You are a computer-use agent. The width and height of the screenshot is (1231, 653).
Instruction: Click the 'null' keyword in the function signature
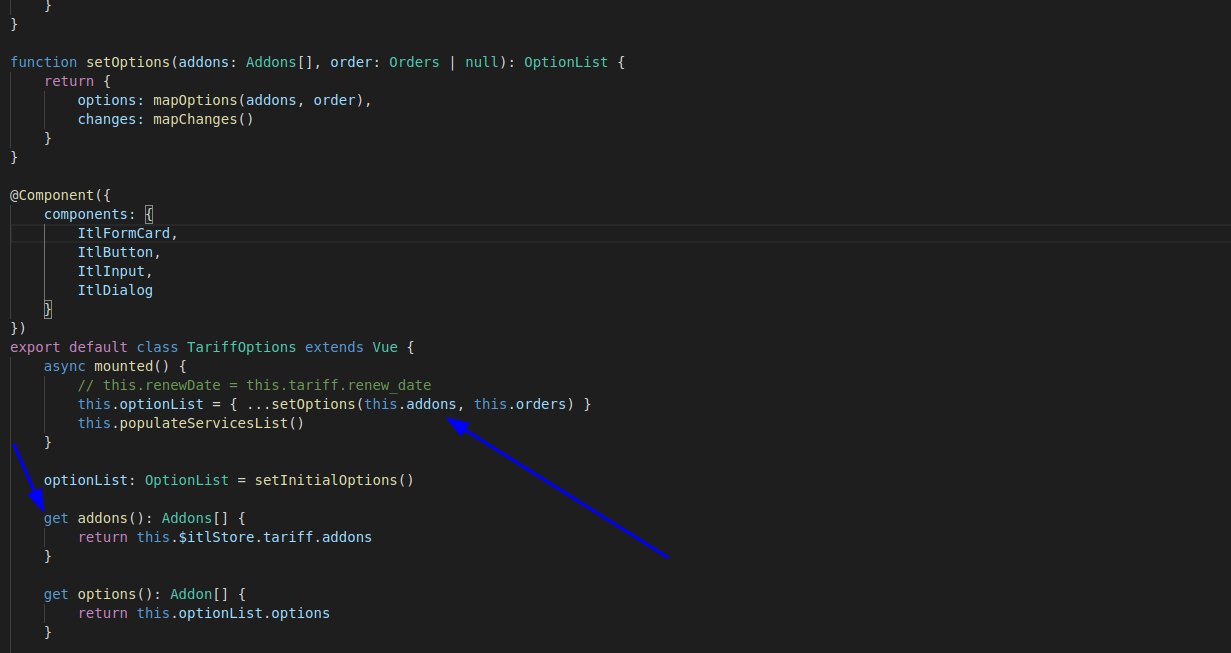(482, 62)
